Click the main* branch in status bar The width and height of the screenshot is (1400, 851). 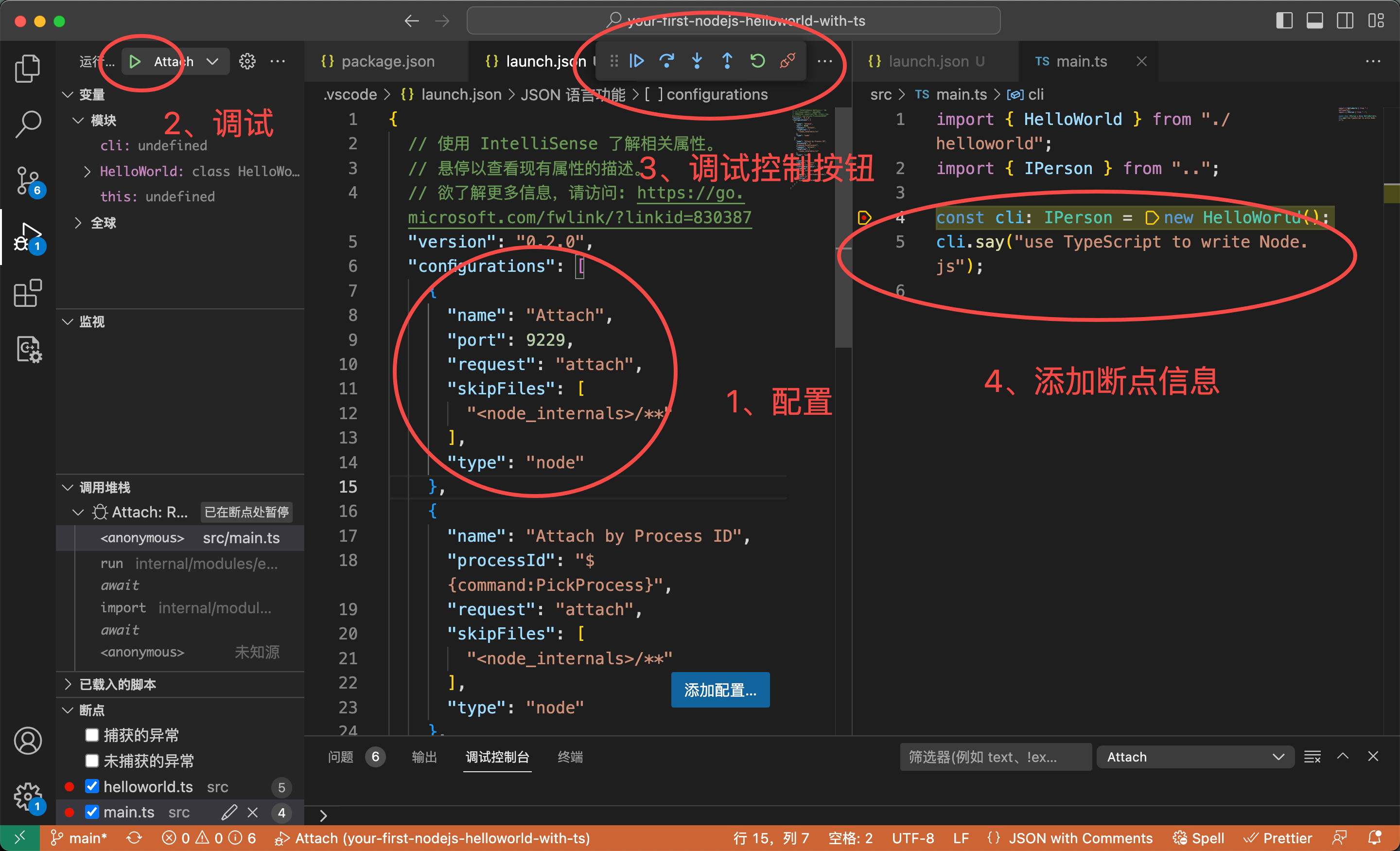tap(78, 838)
